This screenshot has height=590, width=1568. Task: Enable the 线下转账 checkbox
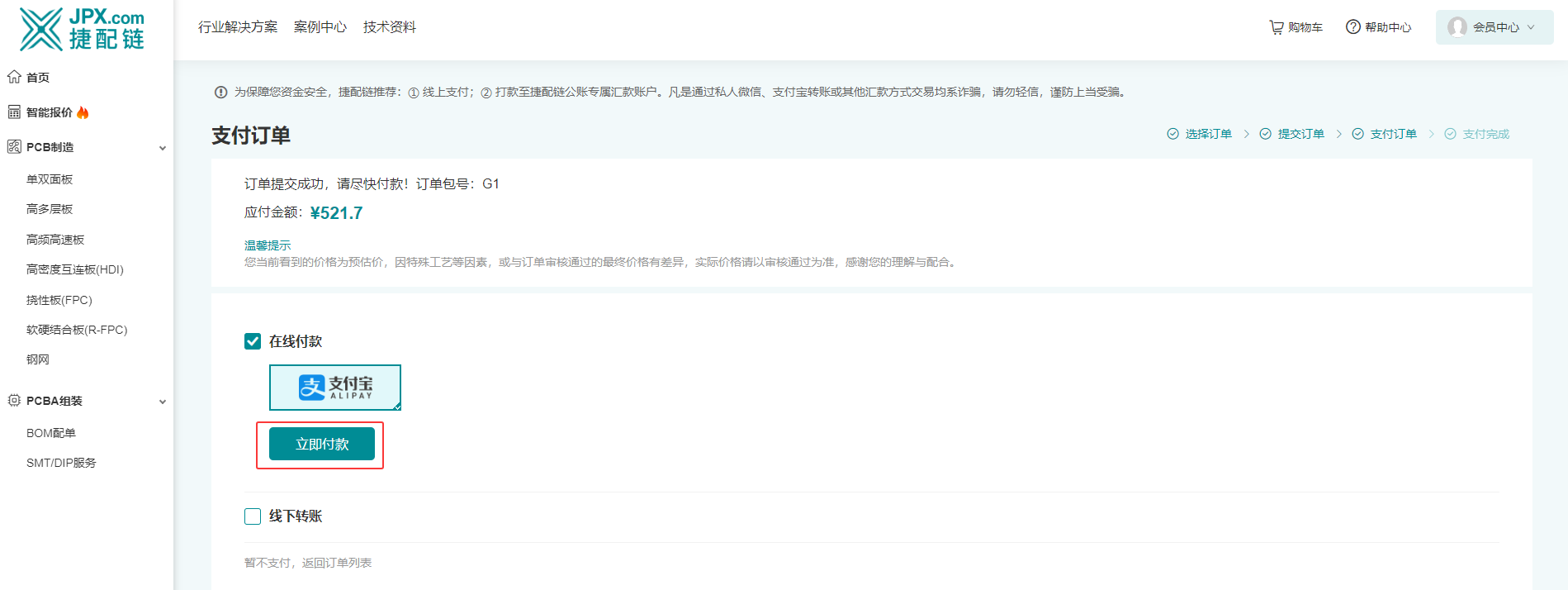[253, 516]
